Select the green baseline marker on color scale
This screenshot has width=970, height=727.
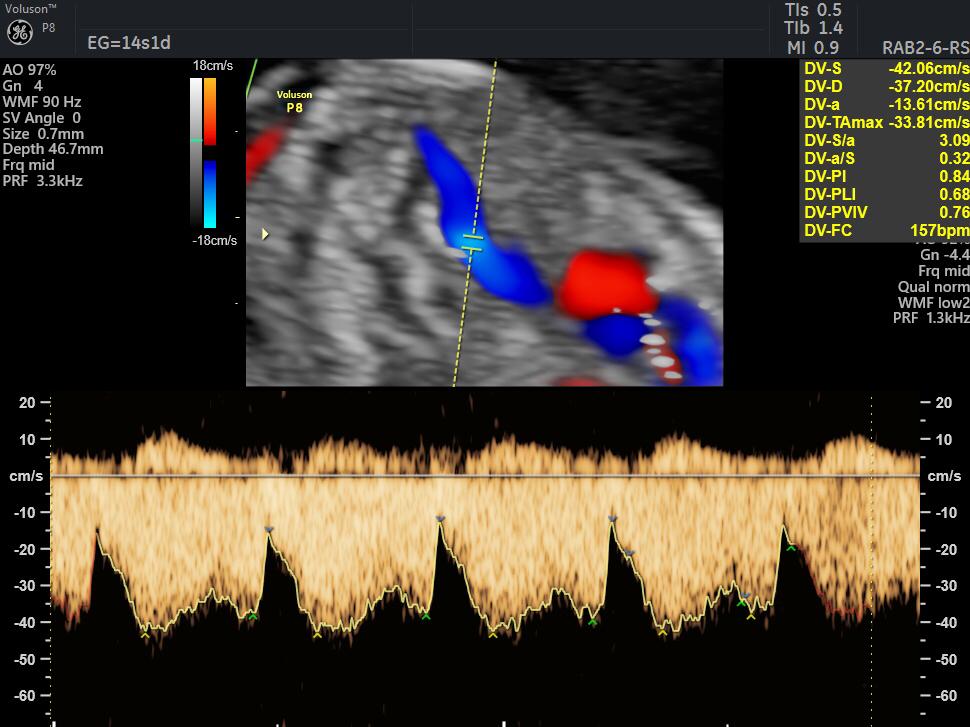tap(195, 140)
